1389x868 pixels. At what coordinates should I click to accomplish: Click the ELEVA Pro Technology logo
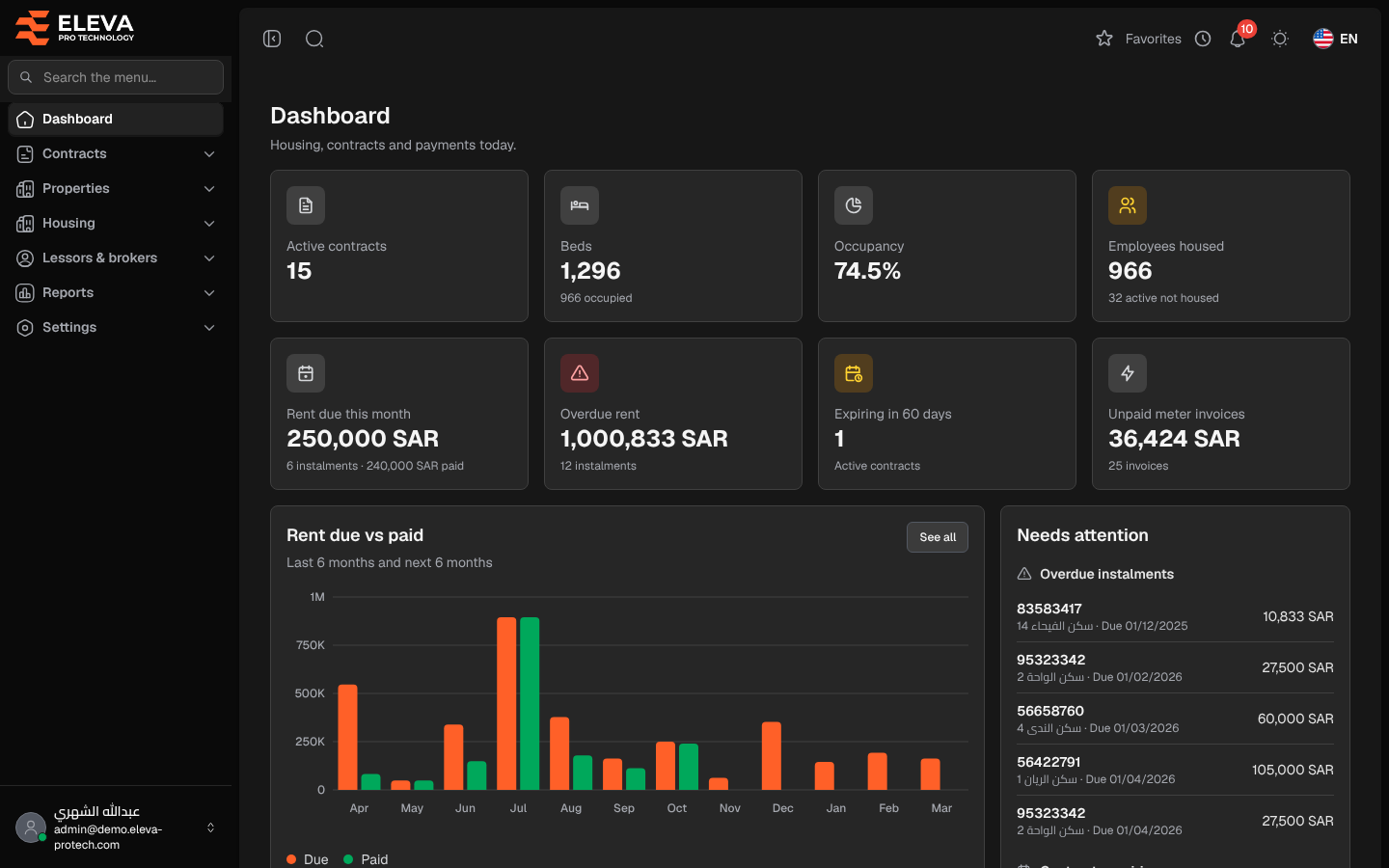(75, 27)
